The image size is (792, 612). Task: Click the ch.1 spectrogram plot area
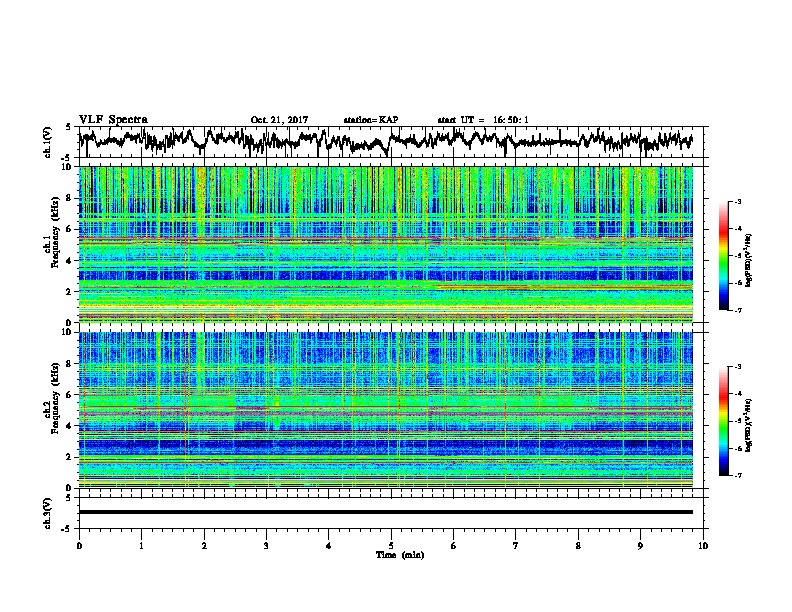[385, 244]
